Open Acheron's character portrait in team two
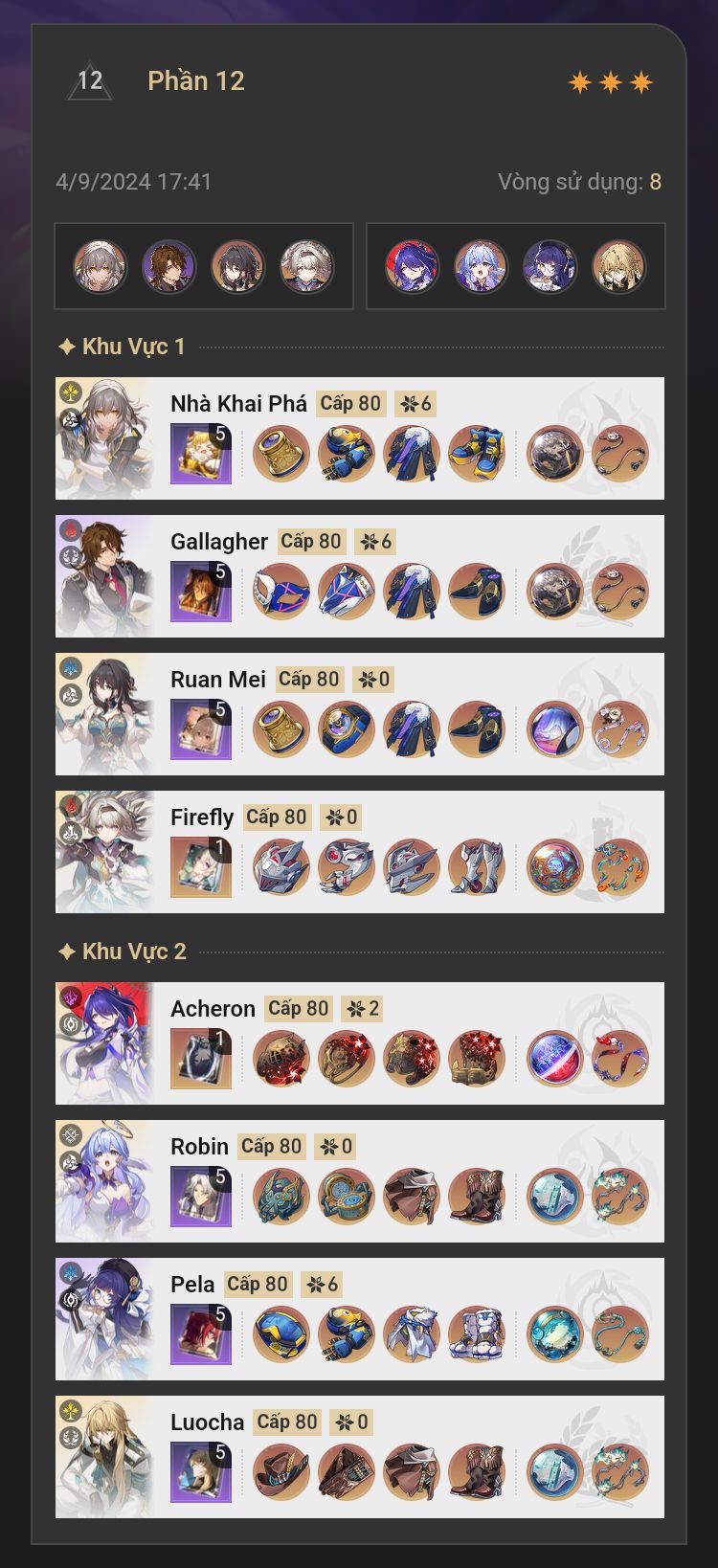 pos(413,266)
